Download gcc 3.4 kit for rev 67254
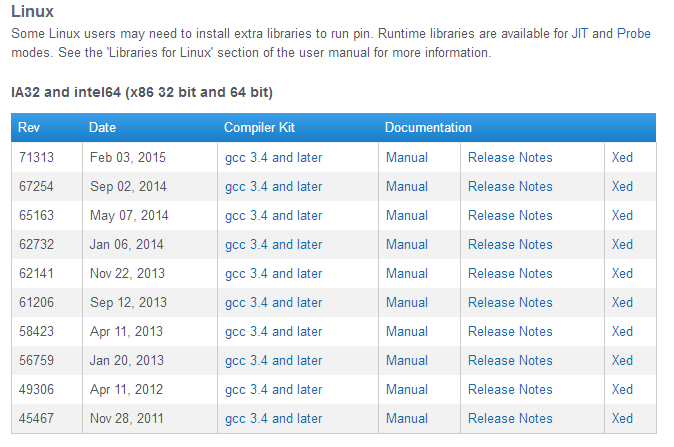This screenshot has width=674, height=447. (x=273, y=187)
